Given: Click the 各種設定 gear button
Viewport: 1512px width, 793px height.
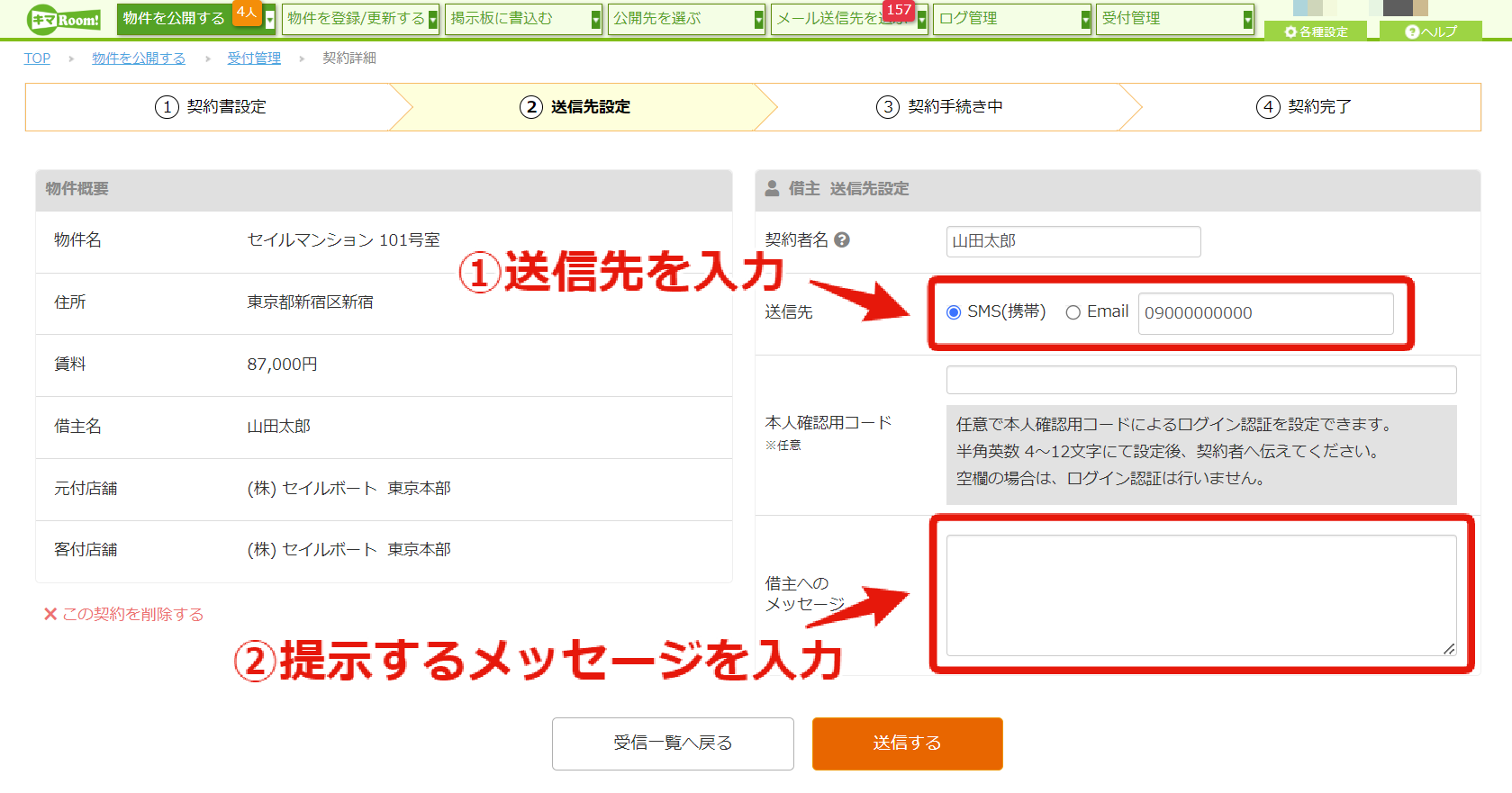Looking at the screenshot, I should 1316,32.
